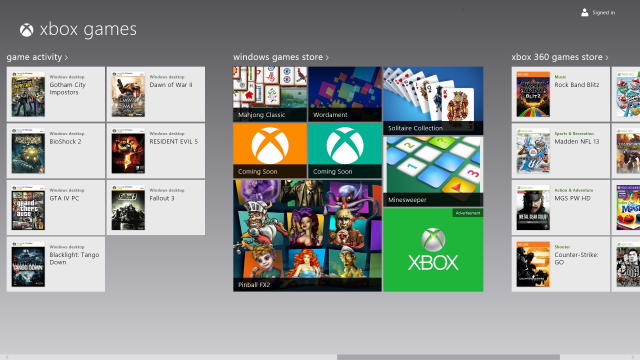The image size is (640, 360).
Task: Open the orange Coming Soon tile
Action: click(270, 151)
